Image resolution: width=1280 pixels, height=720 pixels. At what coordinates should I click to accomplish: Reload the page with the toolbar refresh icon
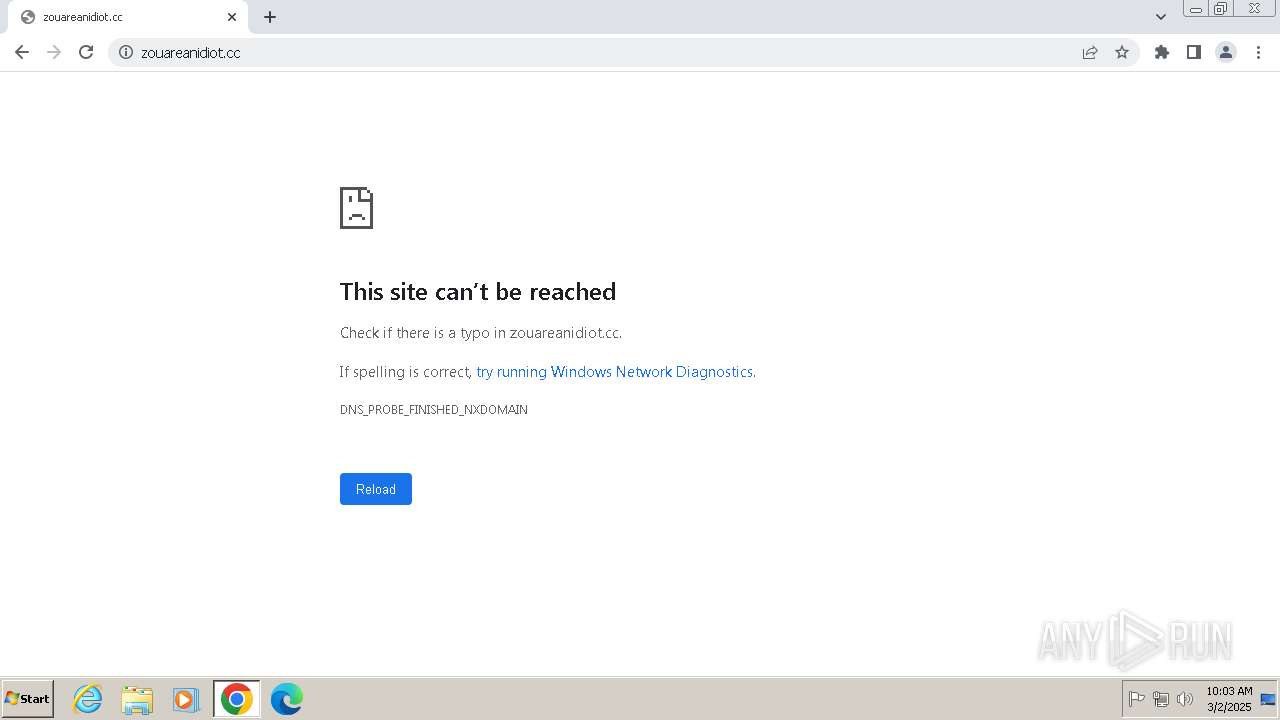point(86,52)
